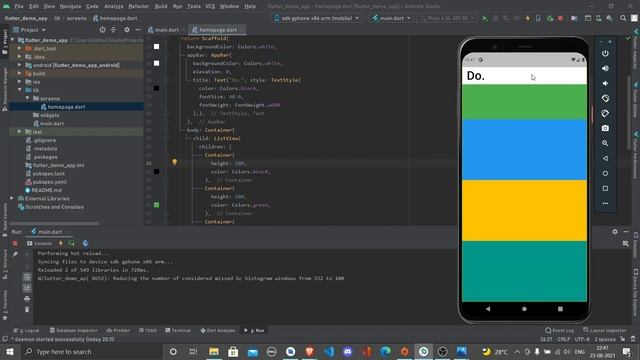The image size is (640, 360).
Task: Rotate the emulator right
Action: [605, 113]
